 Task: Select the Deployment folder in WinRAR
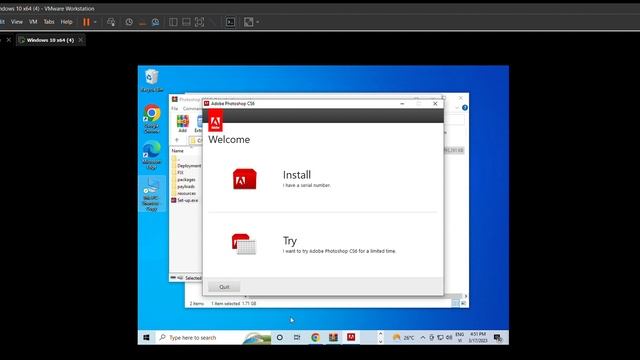[x=186, y=166]
